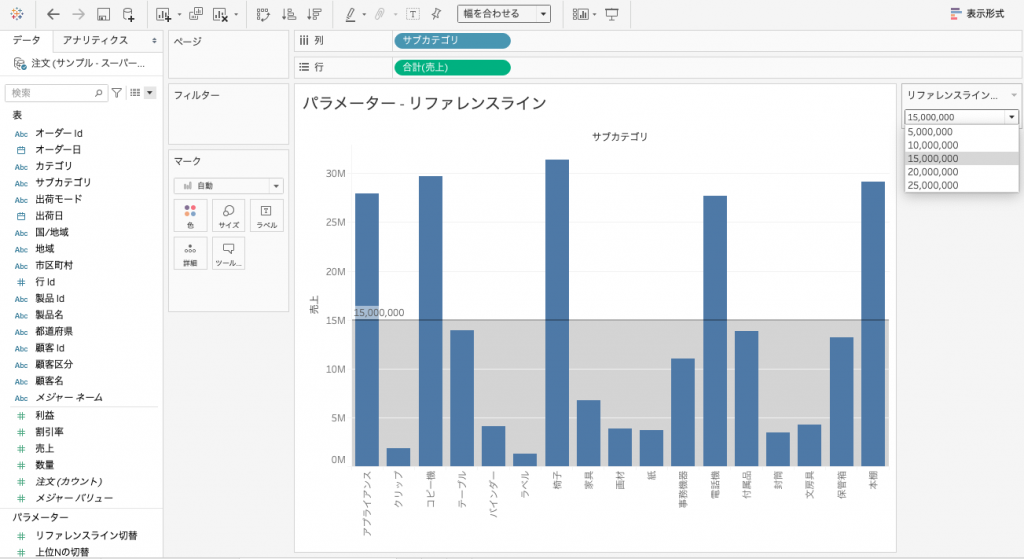Click the Tableau logo icon

click(17, 14)
